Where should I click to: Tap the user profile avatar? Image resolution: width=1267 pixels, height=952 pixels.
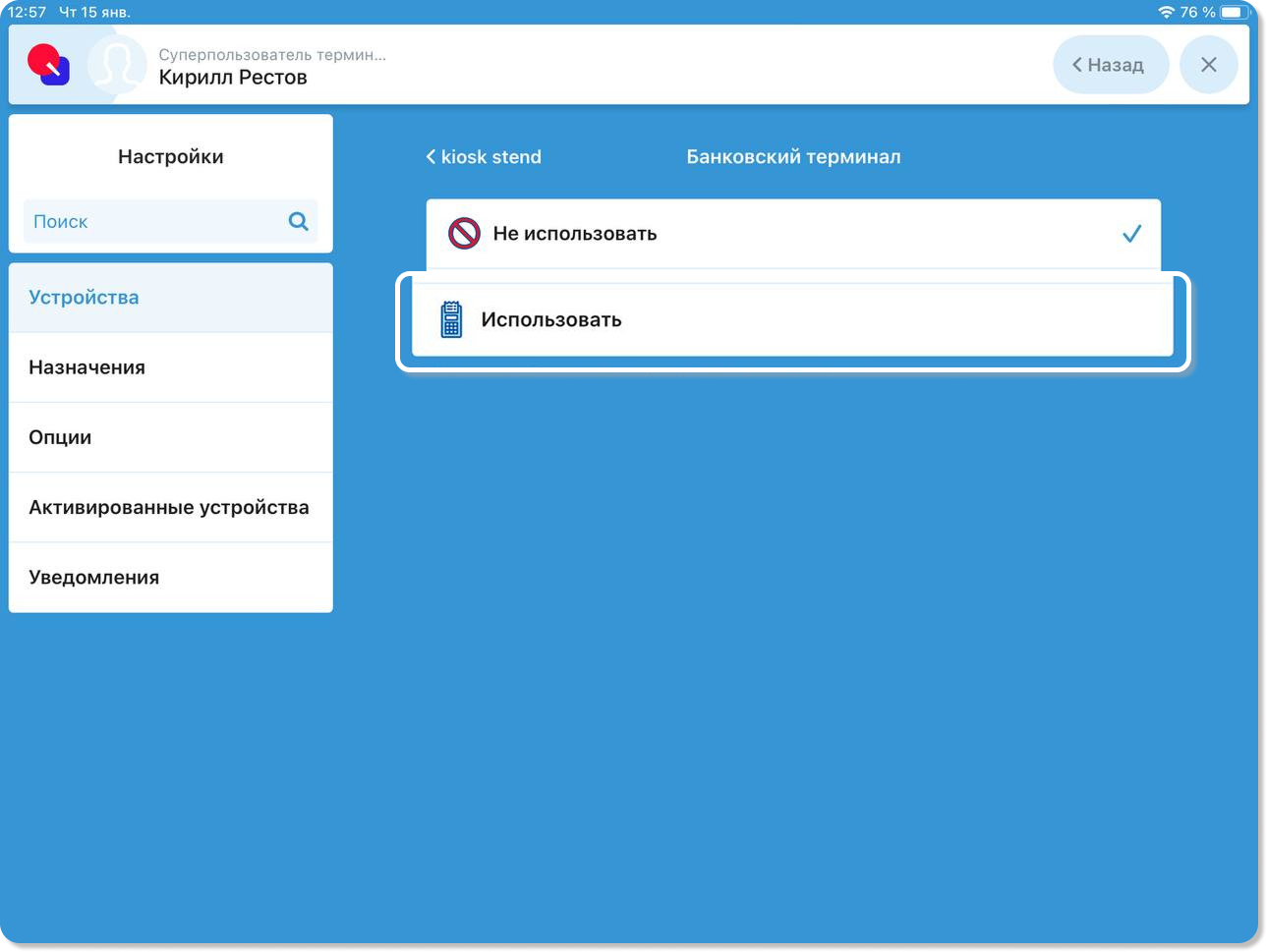116,66
